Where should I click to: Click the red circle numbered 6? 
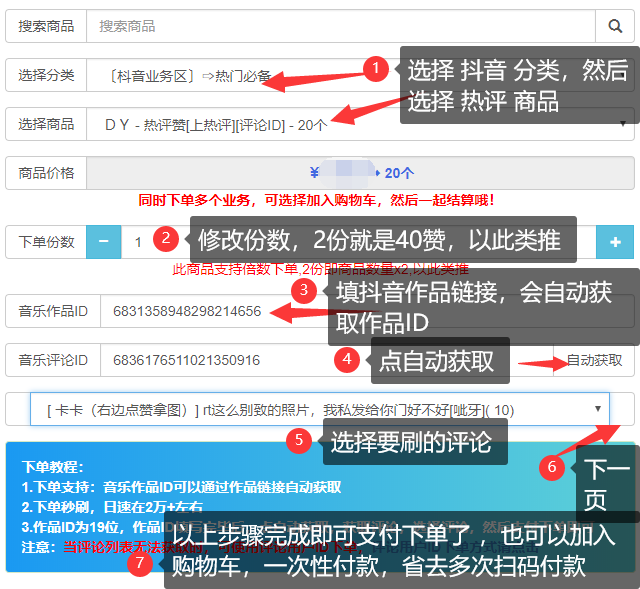tap(551, 467)
